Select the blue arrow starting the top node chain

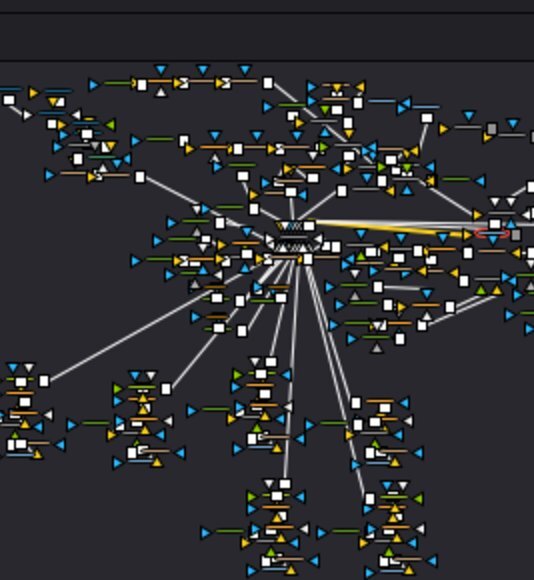(x=94, y=85)
